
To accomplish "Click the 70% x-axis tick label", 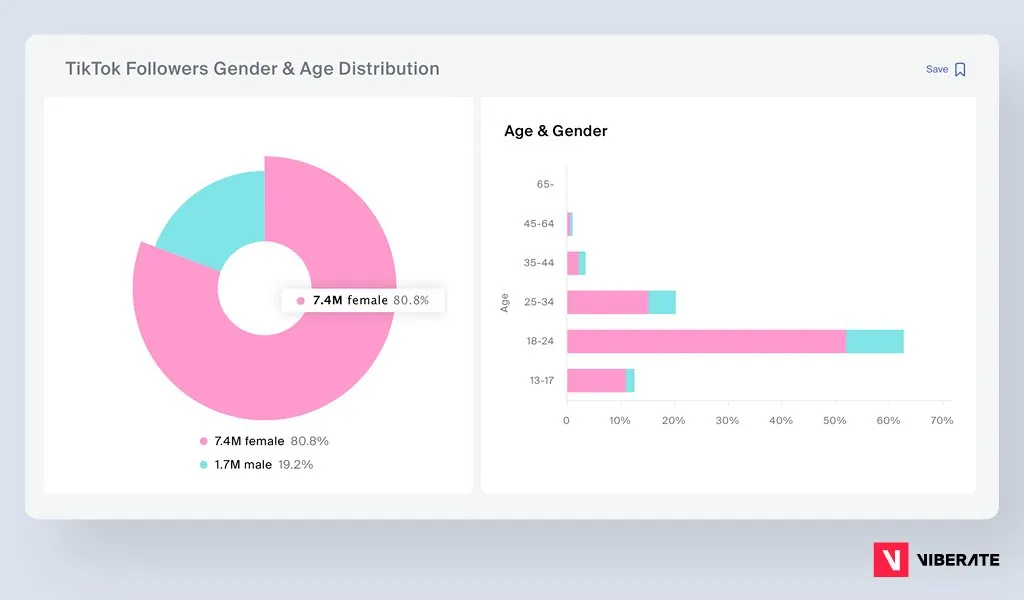I will point(942,420).
